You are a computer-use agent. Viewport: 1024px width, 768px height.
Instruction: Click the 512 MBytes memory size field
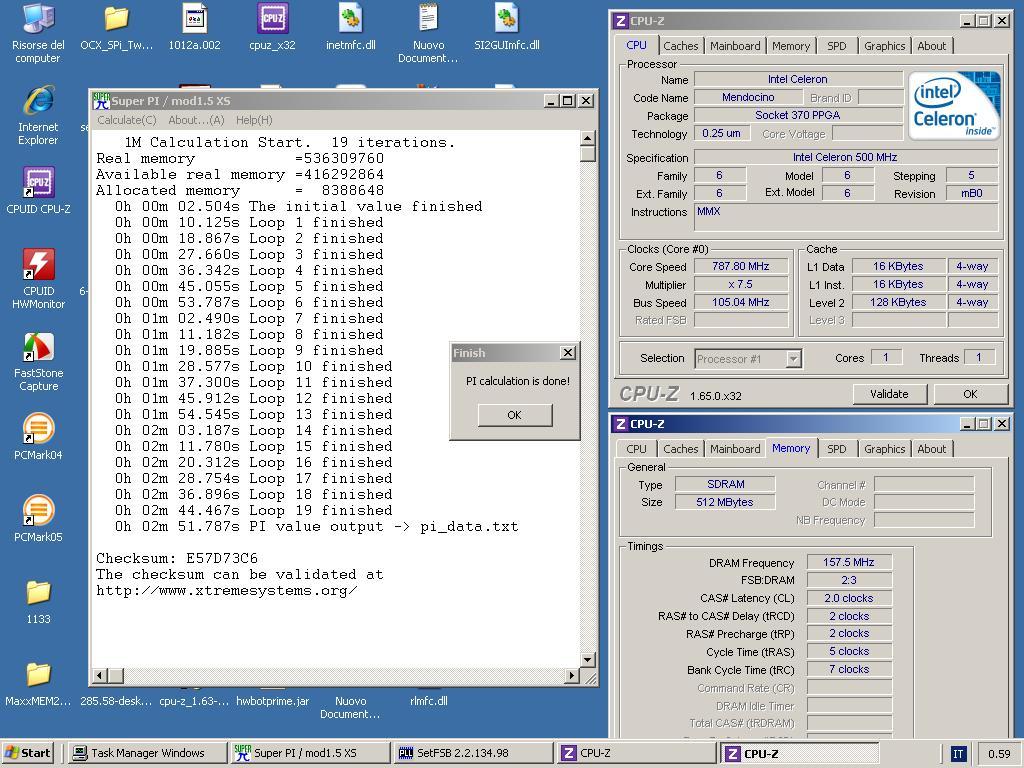[725, 502]
